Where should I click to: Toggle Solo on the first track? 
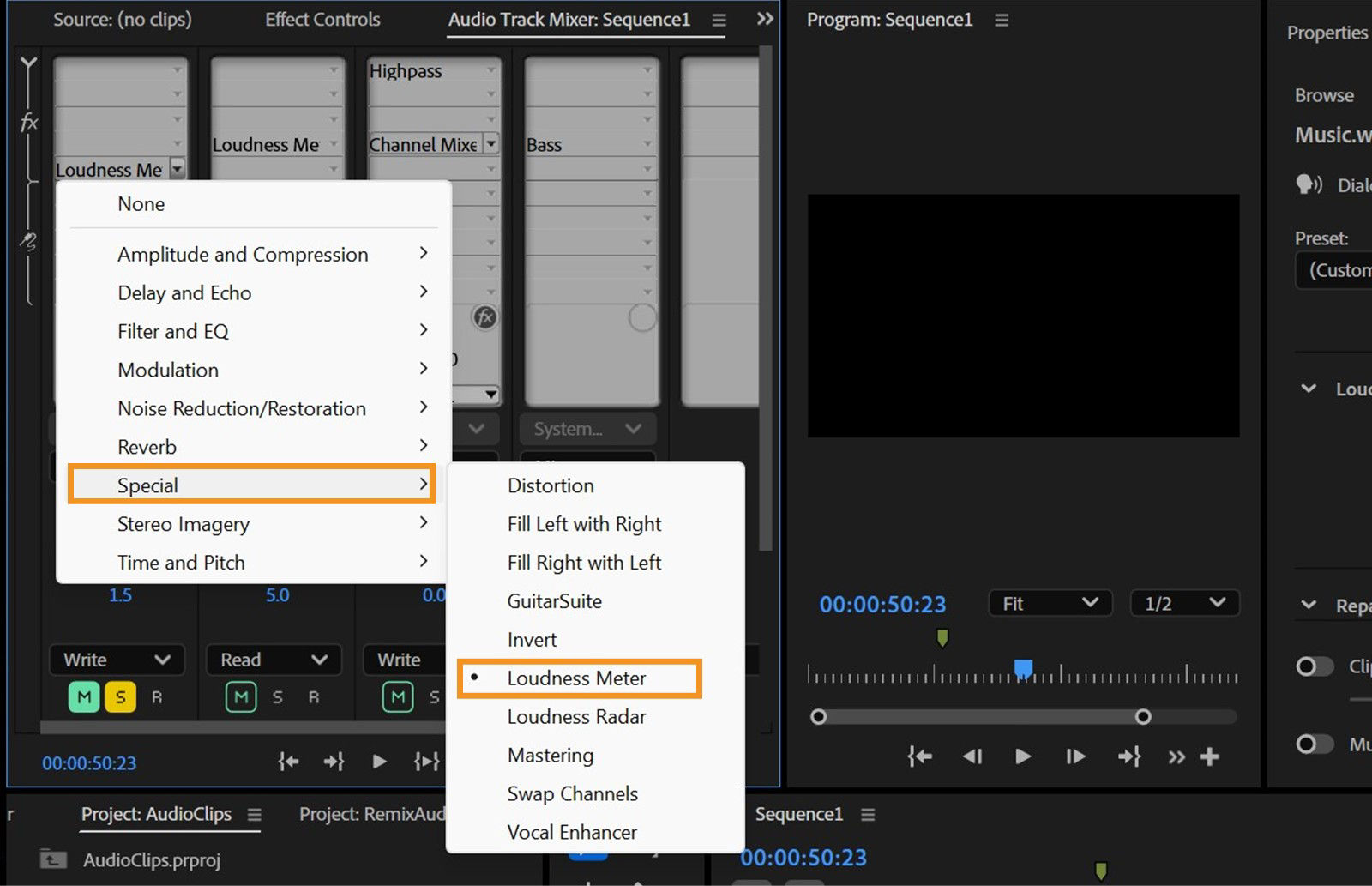click(x=120, y=696)
